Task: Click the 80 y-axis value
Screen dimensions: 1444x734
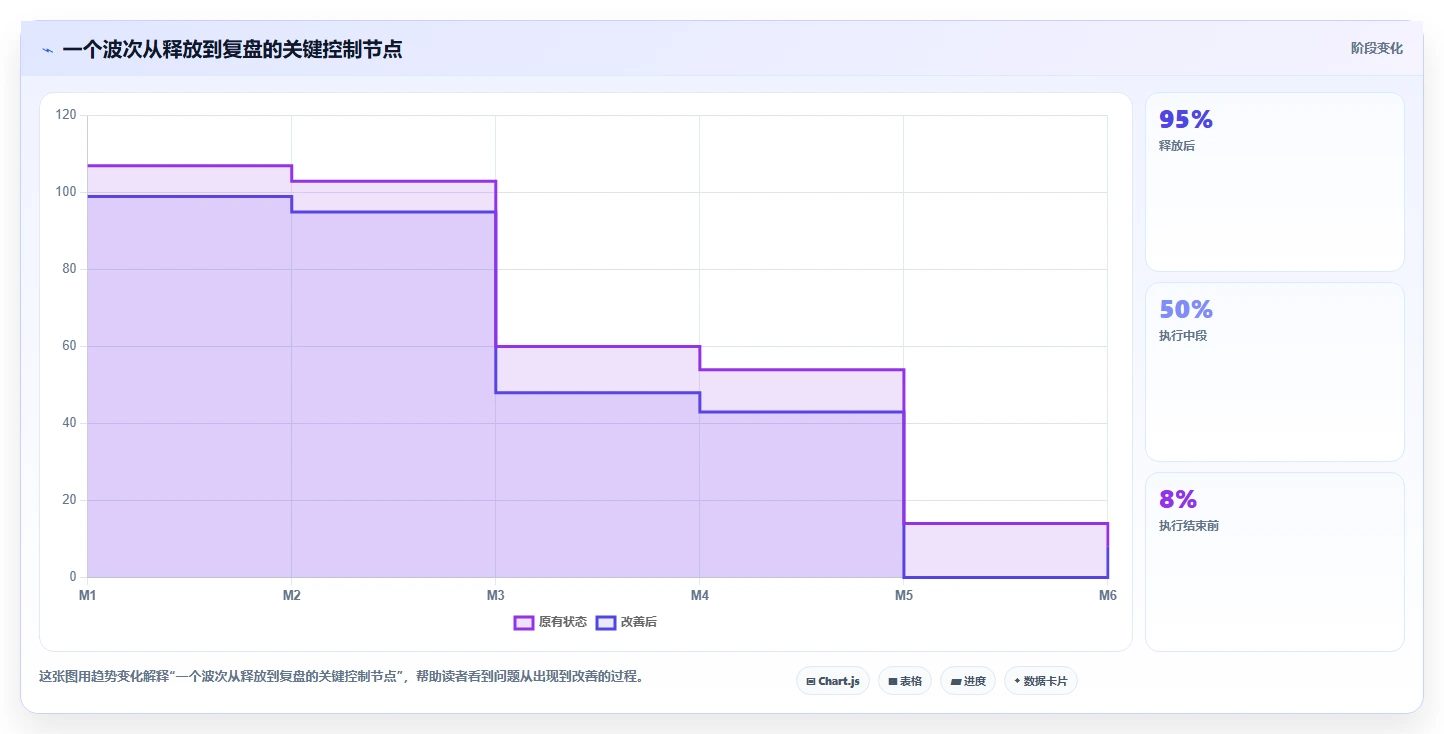Action: [x=69, y=269]
